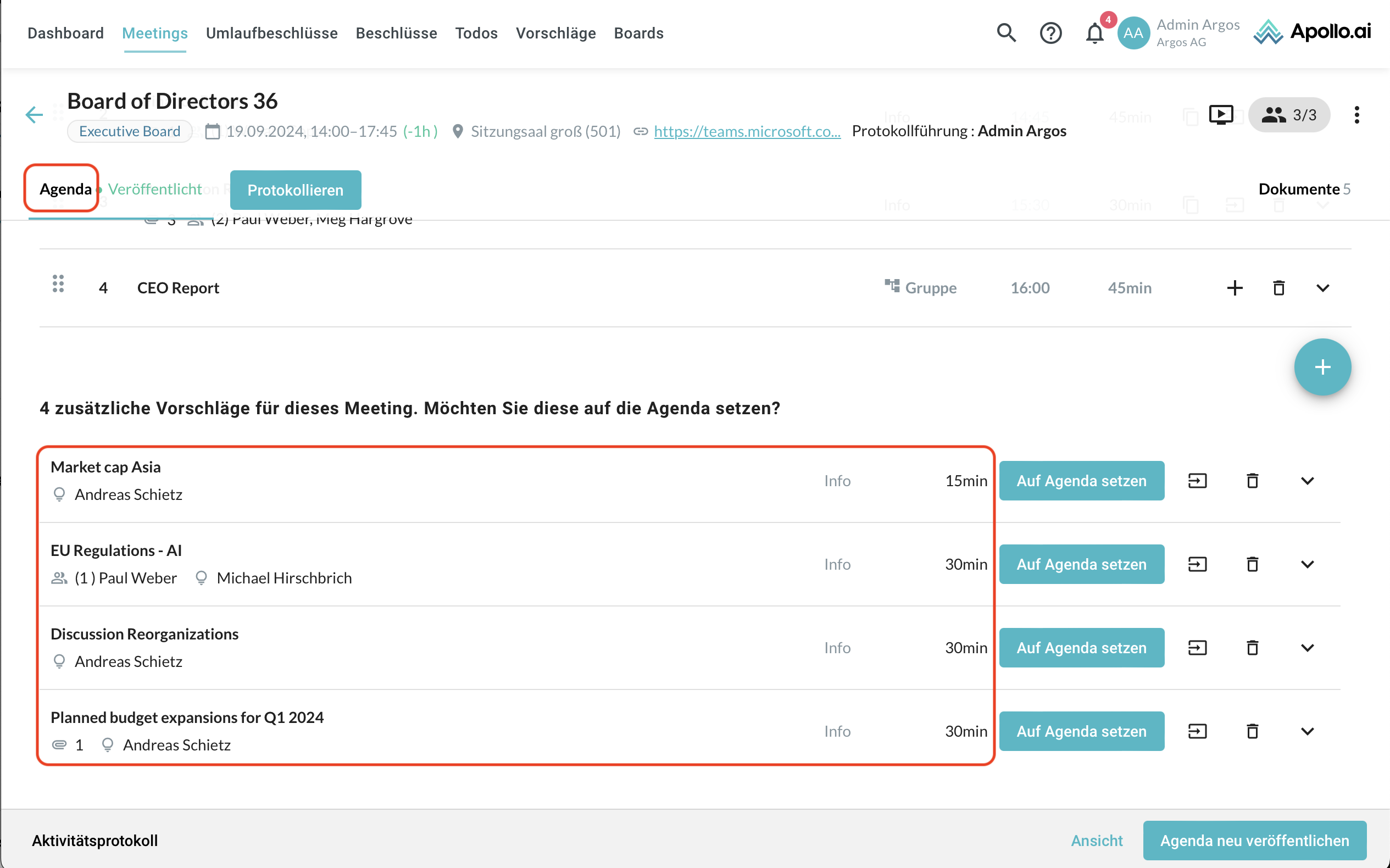Switch to the Umlaufbeschlüsse menu item
The width and height of the screenshot is (1390, 868).
[x=271, y=34]
